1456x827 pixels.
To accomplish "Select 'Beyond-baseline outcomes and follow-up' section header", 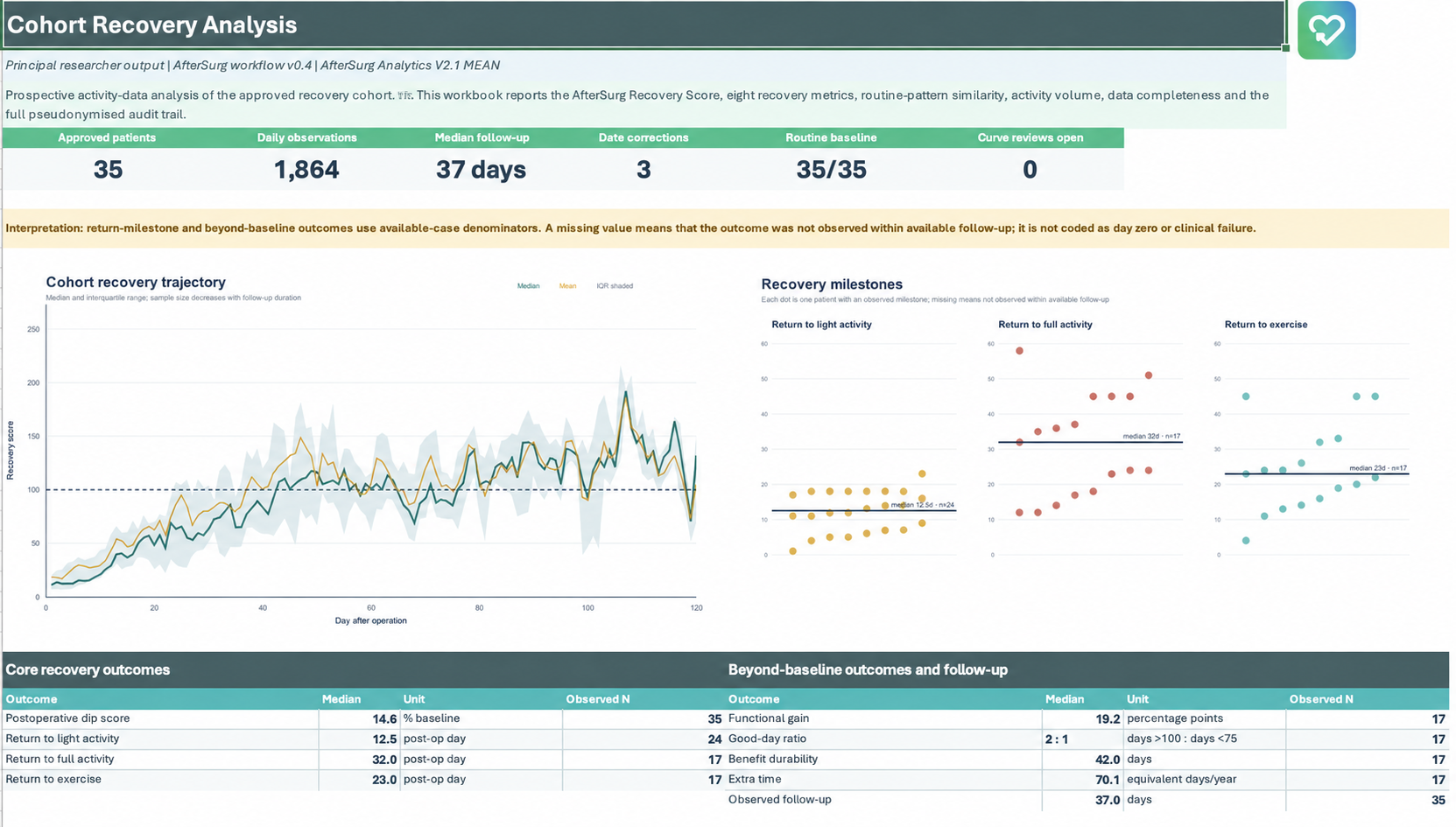I will (1087, 669).
